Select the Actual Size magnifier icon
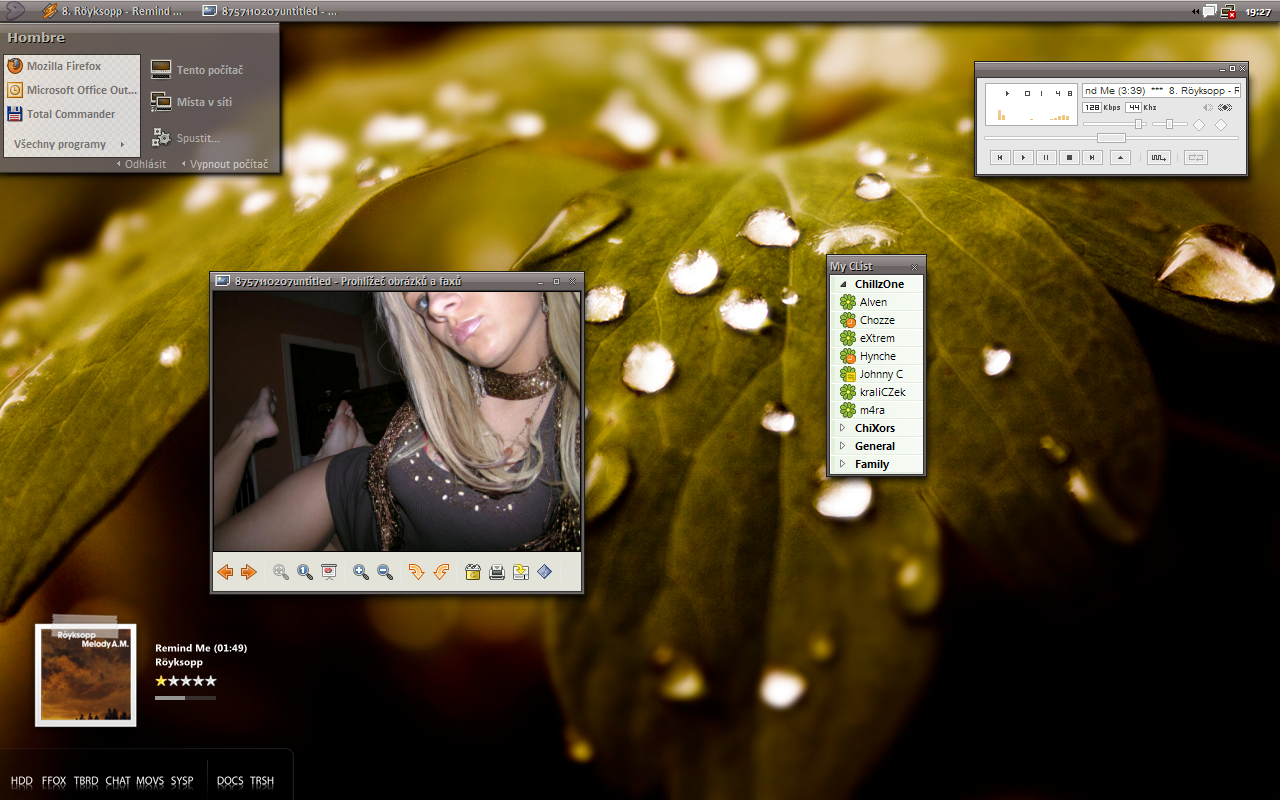Viewport: 1280px width, 800px height. tap(305, 572)
